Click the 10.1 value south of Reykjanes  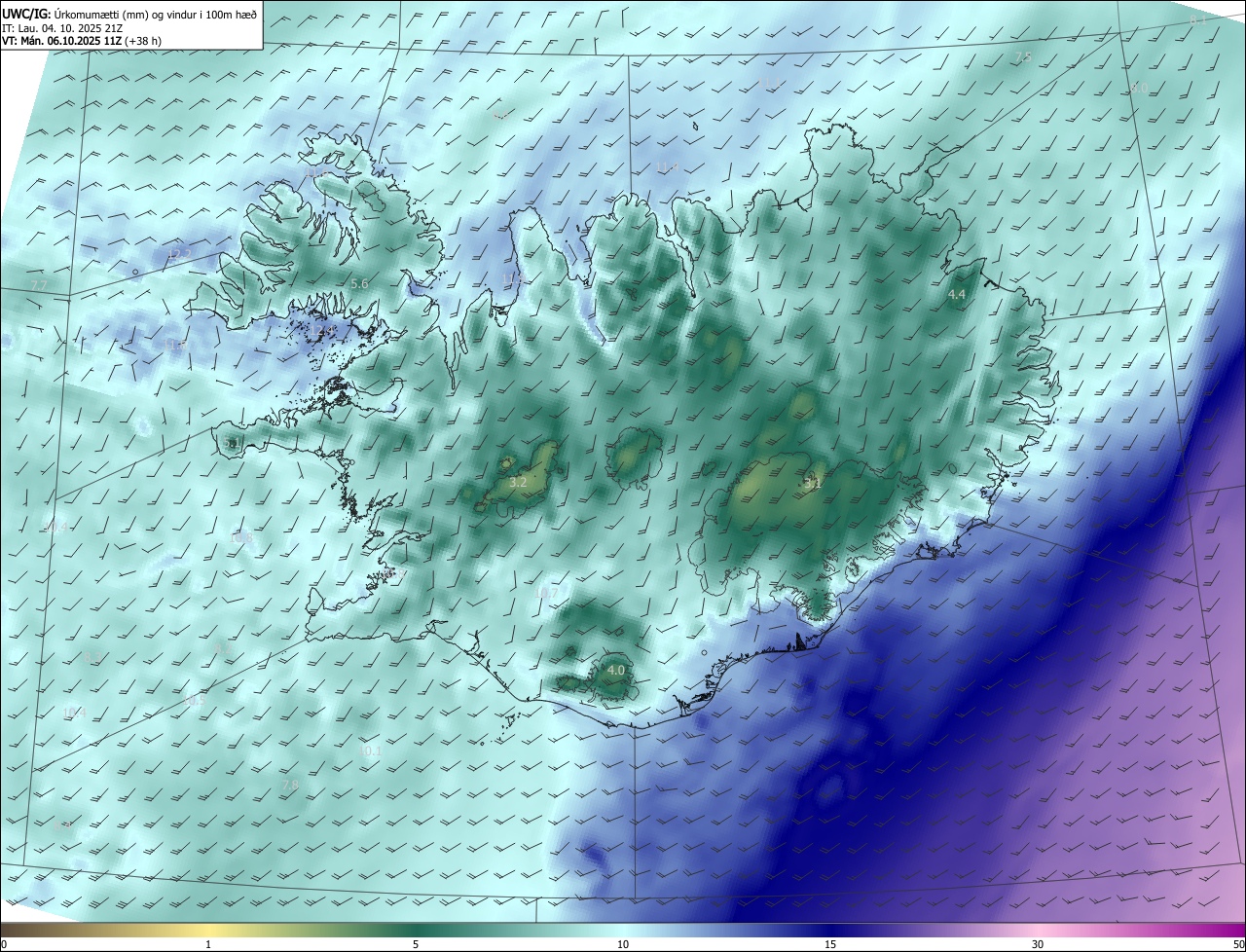[370, 751]
